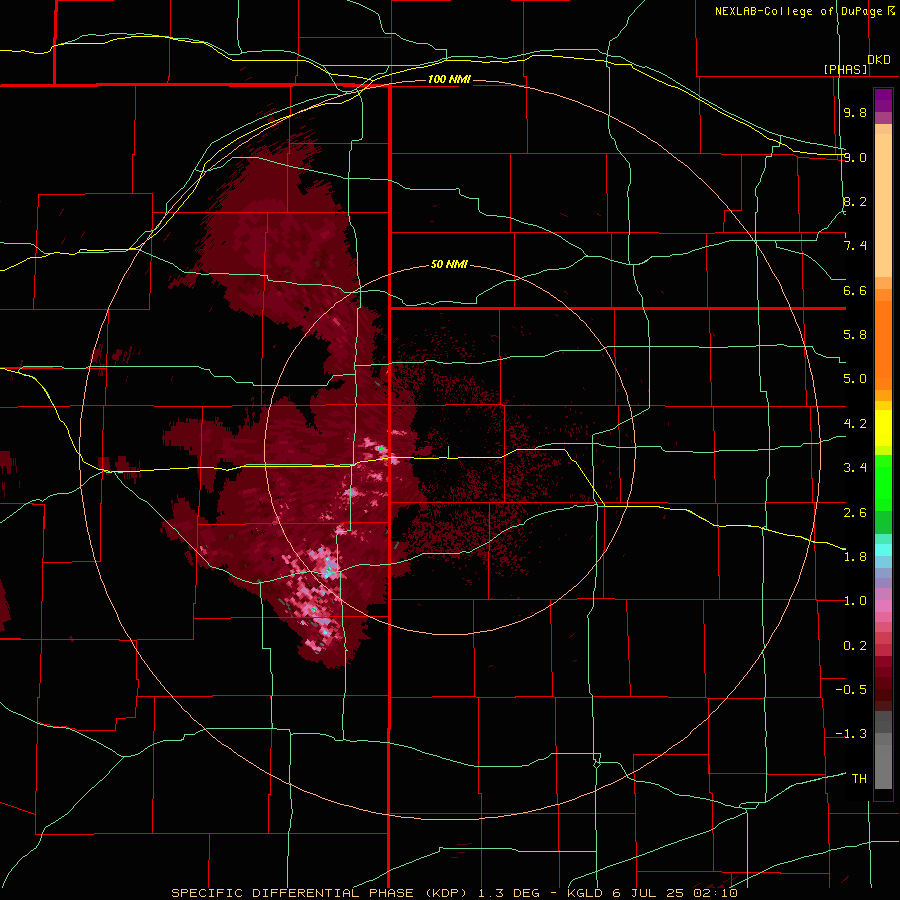Click the 5.8 value on the scale
Viewport: 900px width, 900px height.
[855, 335]
